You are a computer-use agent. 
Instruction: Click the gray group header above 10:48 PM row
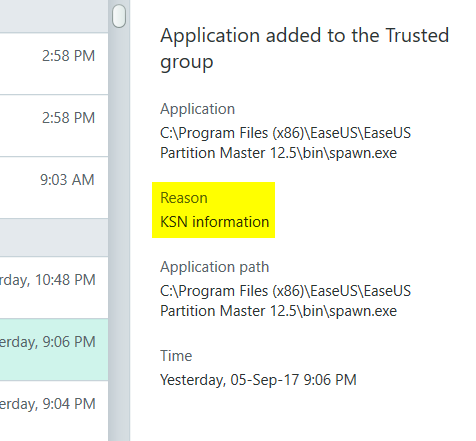tap(54, 237)
